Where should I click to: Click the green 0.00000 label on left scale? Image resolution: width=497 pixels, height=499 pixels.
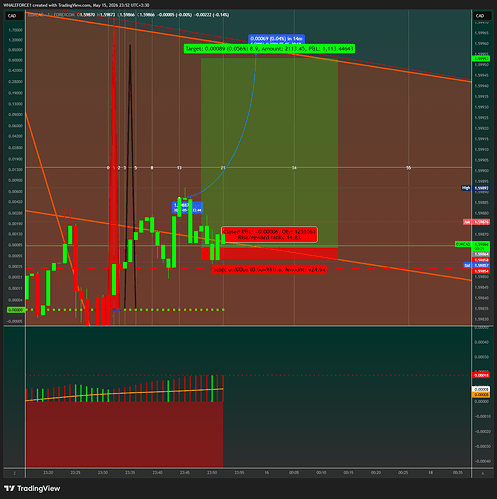(x=15, y=310)
